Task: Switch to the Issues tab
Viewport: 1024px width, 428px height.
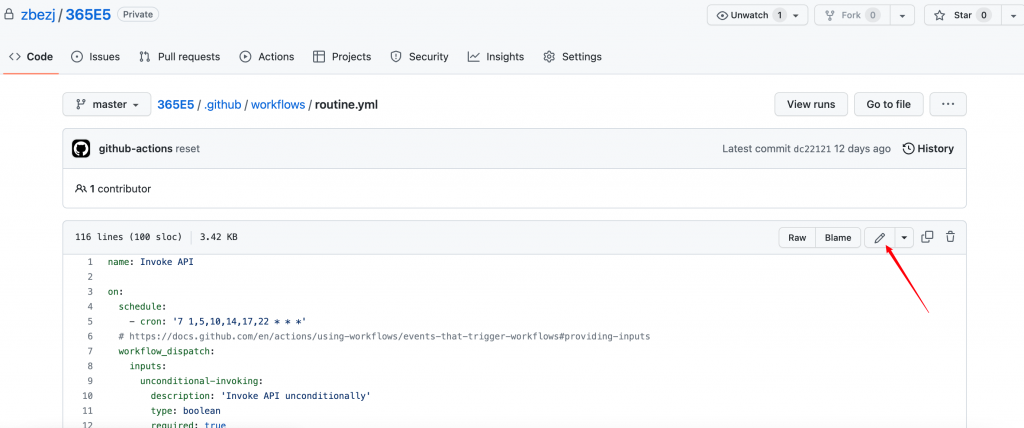Action: (x=95, y=57)
